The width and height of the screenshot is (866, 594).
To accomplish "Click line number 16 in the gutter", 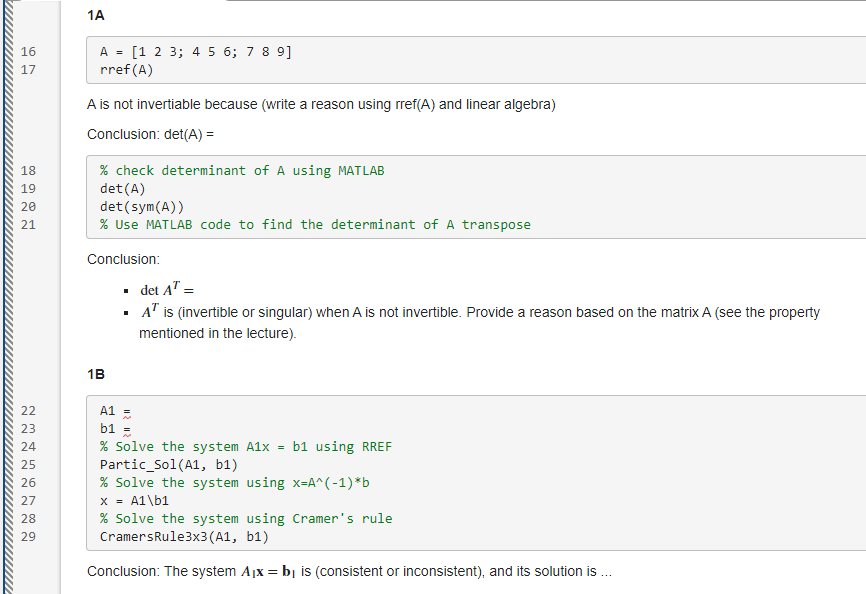I will pos(28,51).
